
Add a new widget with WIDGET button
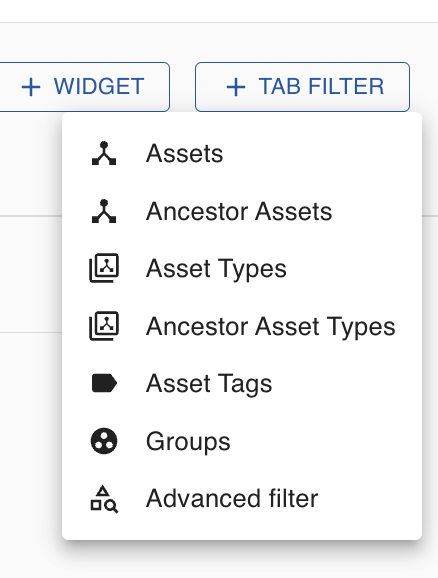pos(84,87)
